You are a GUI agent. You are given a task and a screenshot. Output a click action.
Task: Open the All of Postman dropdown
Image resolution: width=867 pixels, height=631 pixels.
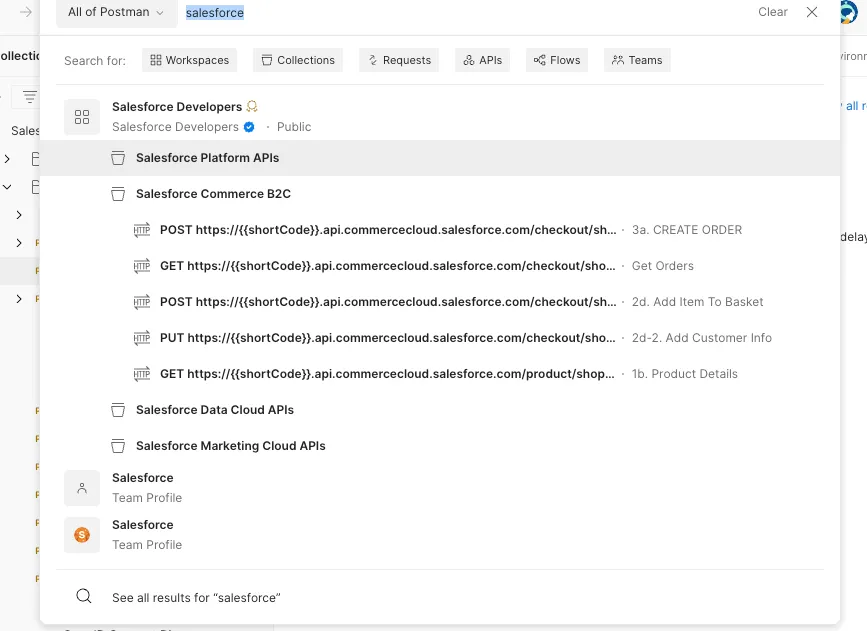coord(115,14)
